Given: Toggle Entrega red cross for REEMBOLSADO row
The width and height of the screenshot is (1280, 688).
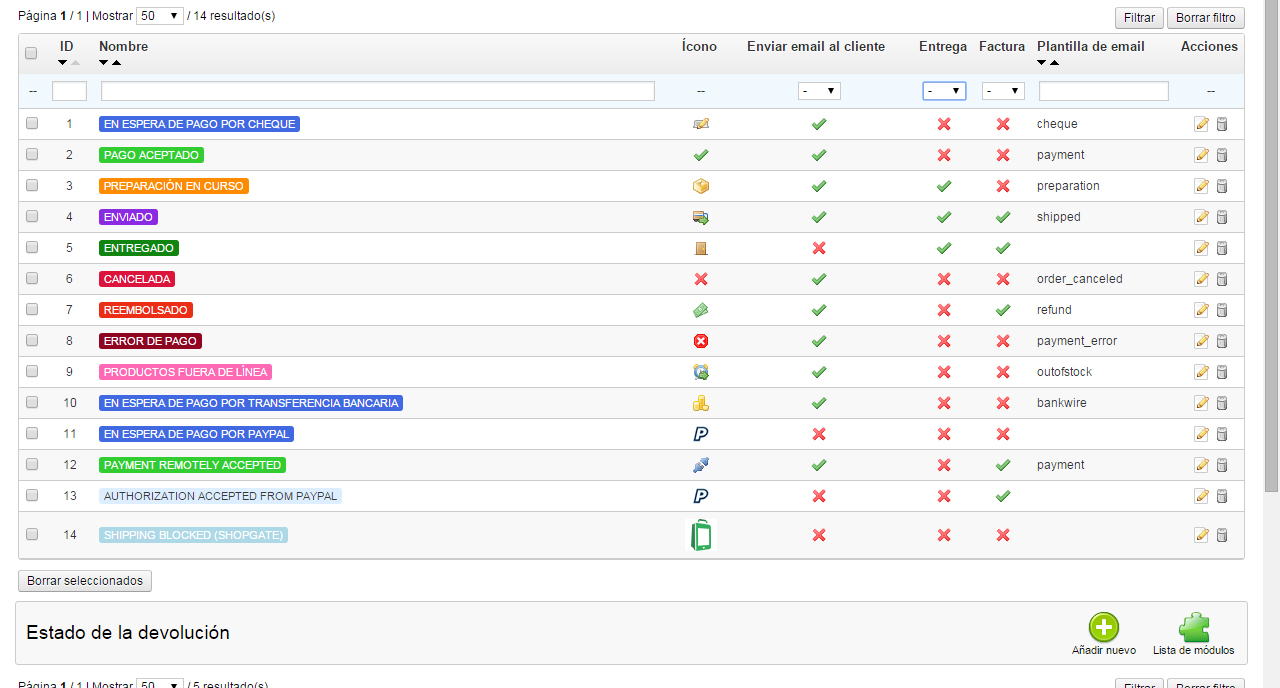Looking at the screenshot, I should [x=943, y=310].
